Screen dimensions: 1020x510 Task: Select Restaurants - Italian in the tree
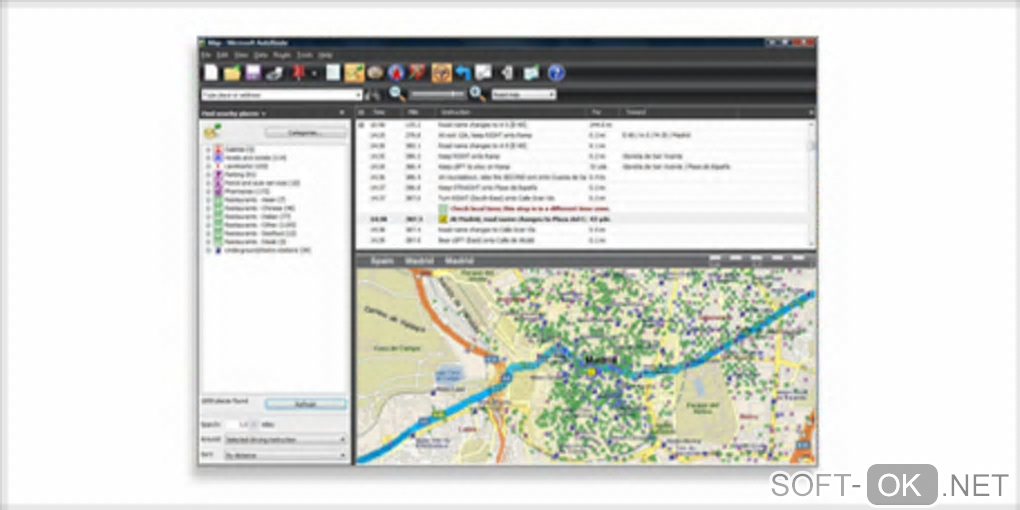click(x=257, y=217)
